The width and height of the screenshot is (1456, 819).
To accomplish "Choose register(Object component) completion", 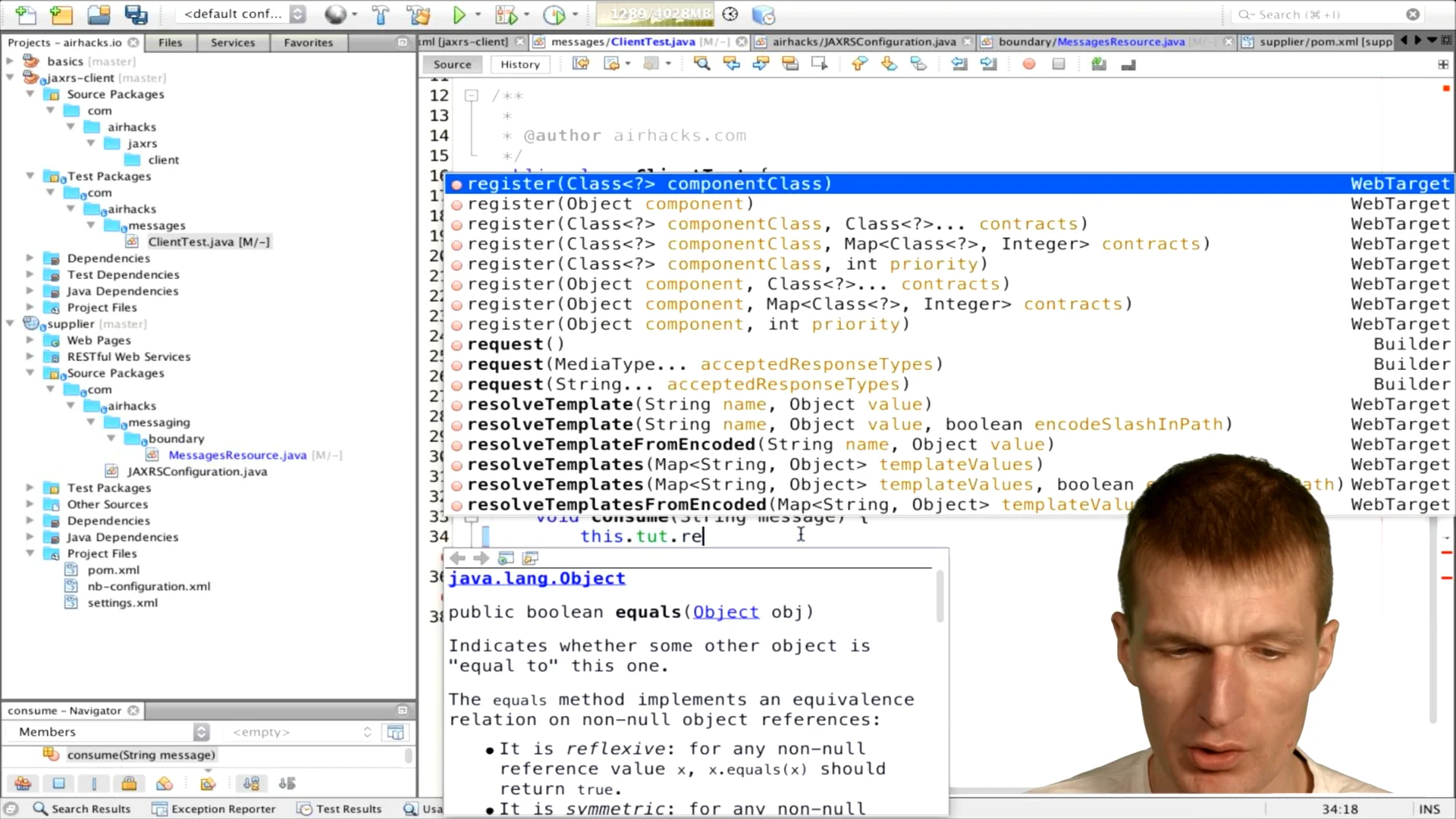I will pos(949,204).
